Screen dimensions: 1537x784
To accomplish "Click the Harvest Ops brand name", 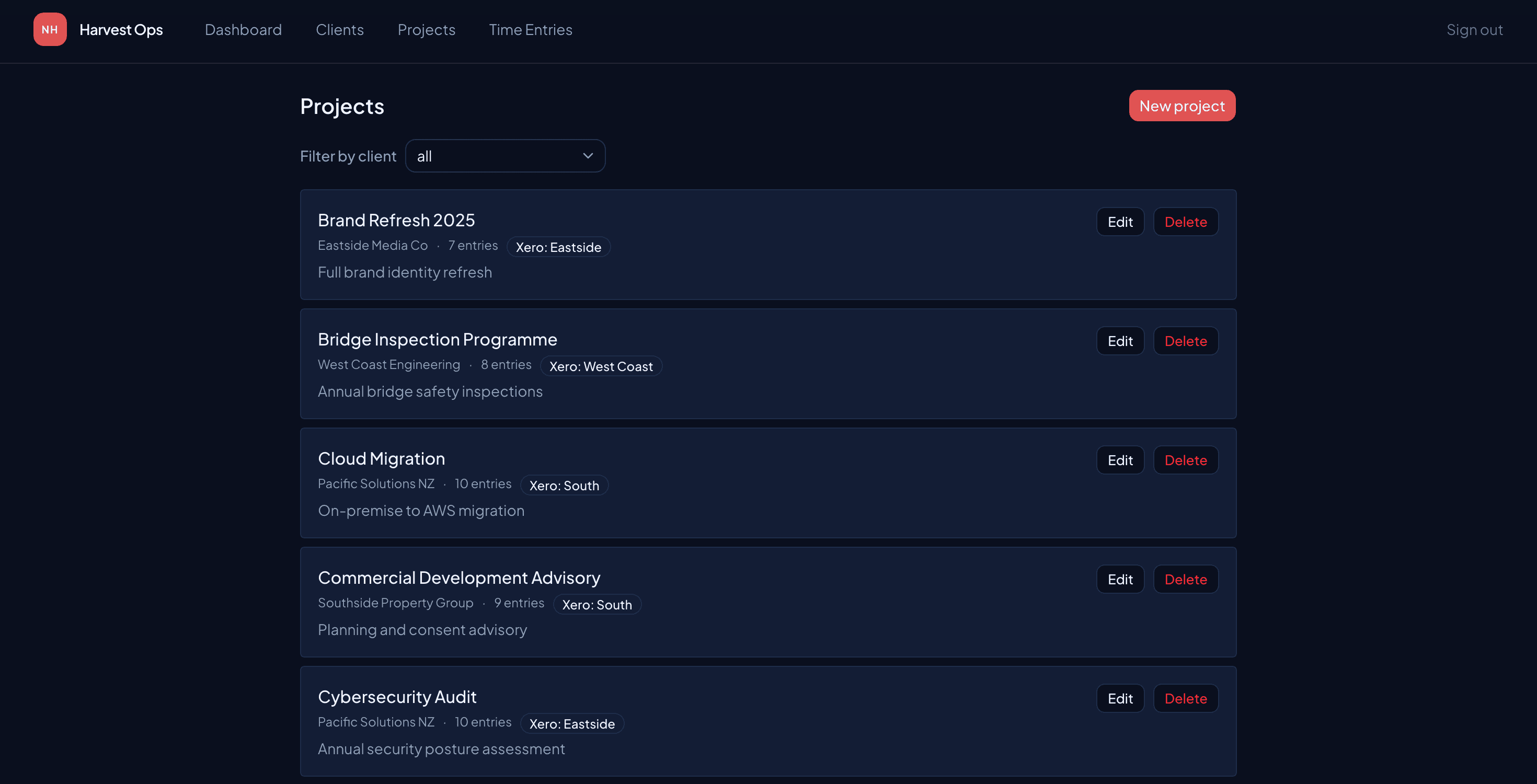I will [x=121, y=29].
